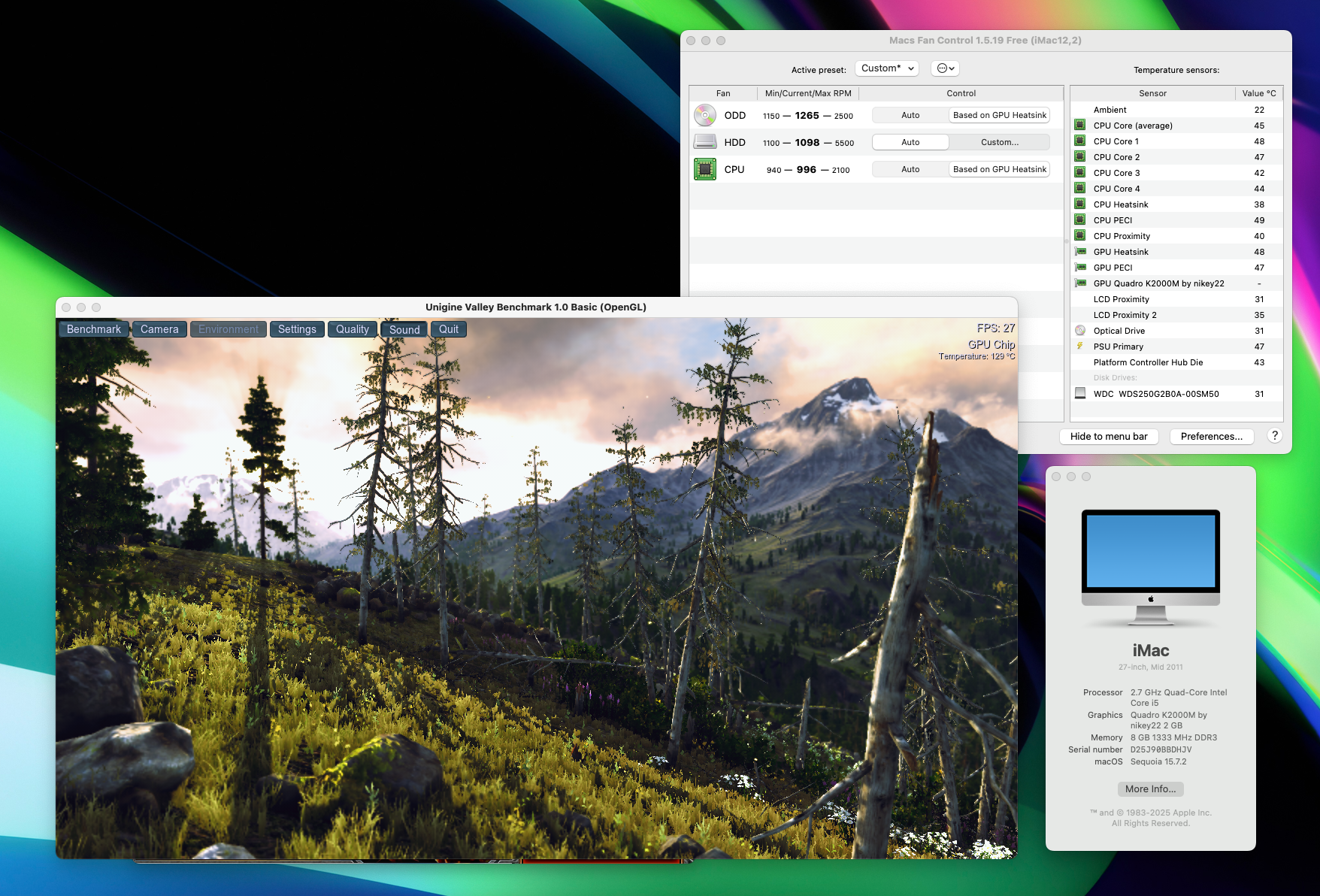This screenshot has width=1320, height=896.
Task: Click the '8 GB 1333 MHz DDR3' memory text
Action: [x=1173, y=737]
